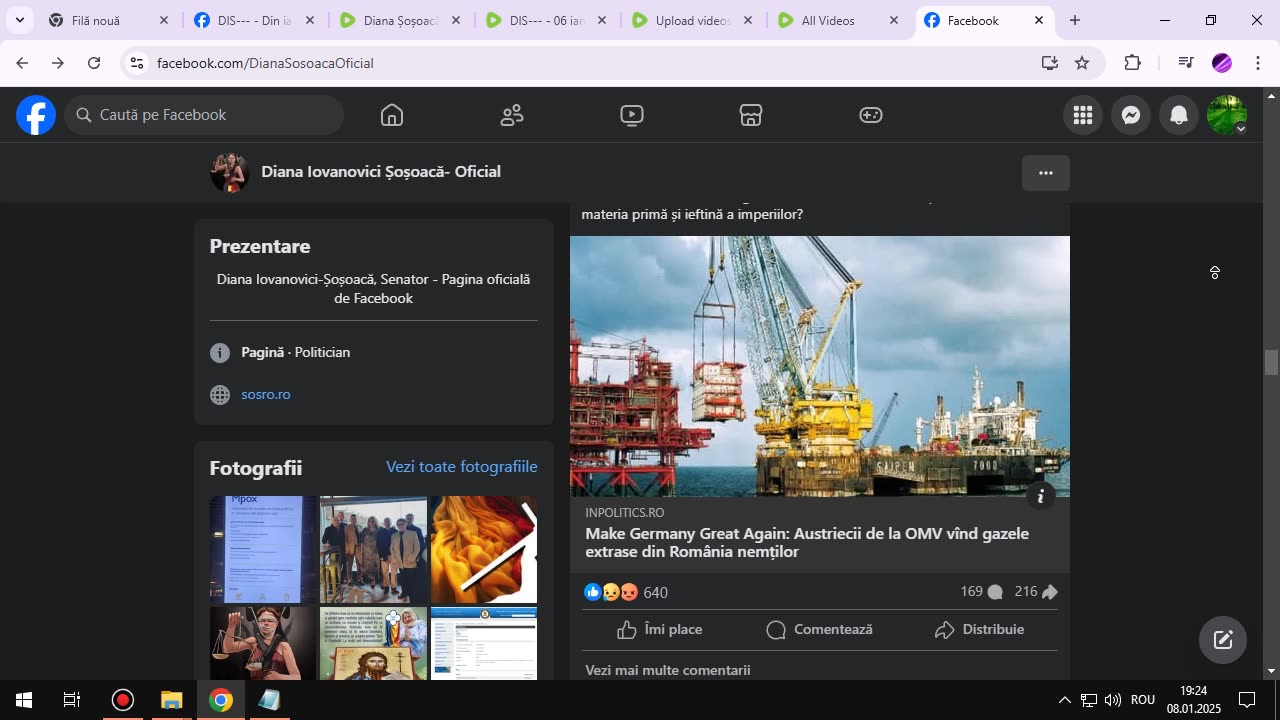
Task: Go back with the browser back arrow
Action: coord(22,63)
